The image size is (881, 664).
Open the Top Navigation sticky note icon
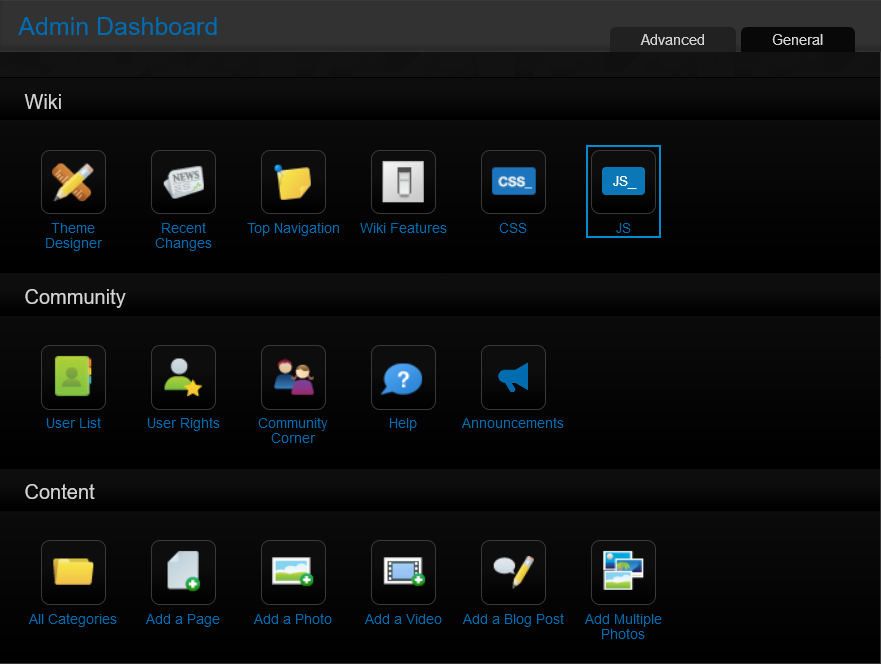coord(293,182)
